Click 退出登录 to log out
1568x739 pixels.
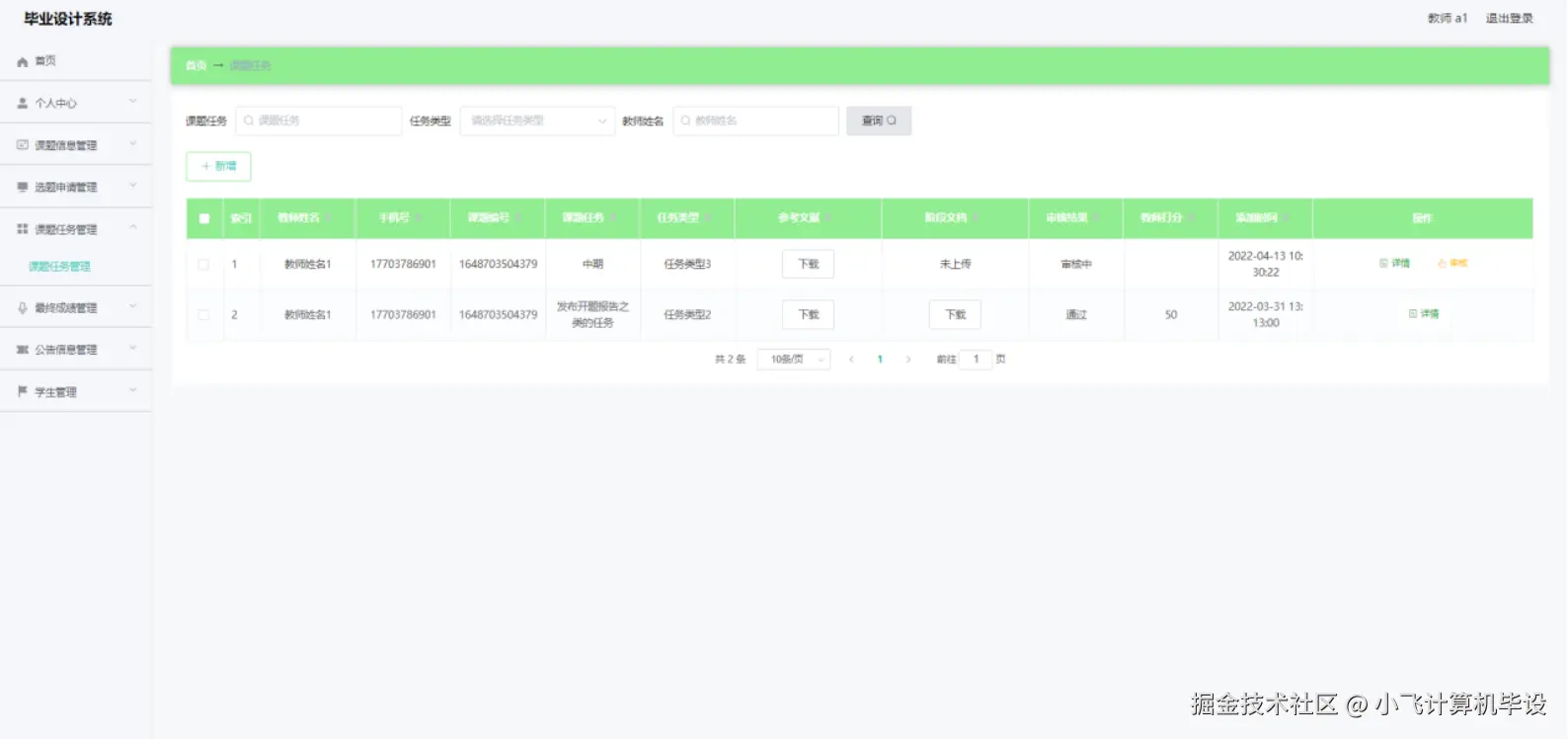click(x=1510, y=19)
